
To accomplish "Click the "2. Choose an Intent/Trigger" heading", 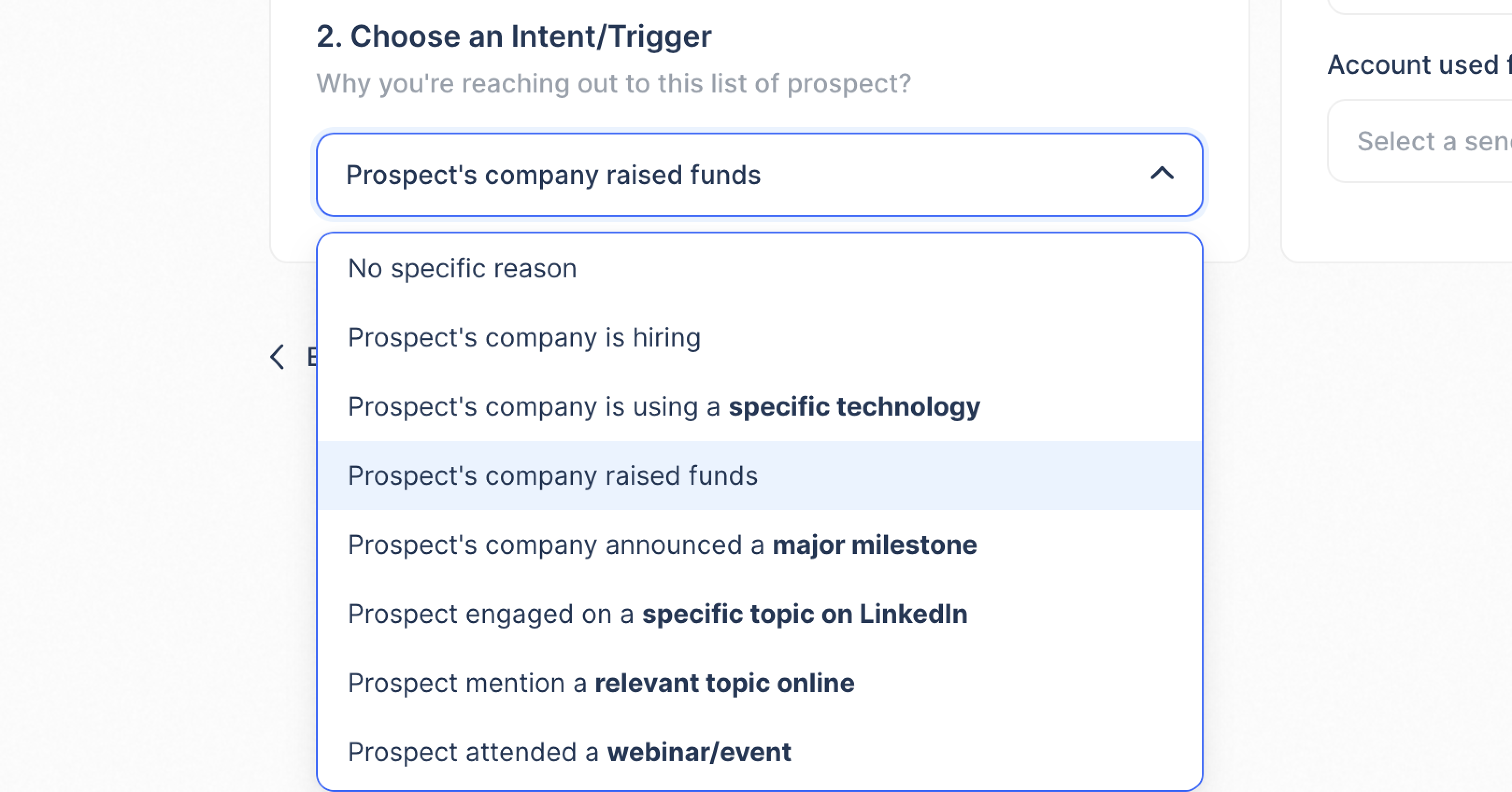I will pos(514,36).
